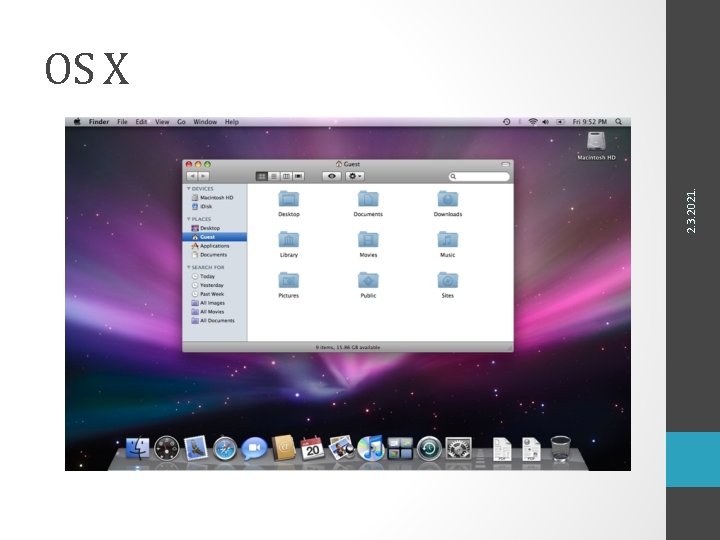The width and height of the screenshot is (720, 540).
Task: Collapse the SEARCH FOR sidebar section
Action: (188, 267)
